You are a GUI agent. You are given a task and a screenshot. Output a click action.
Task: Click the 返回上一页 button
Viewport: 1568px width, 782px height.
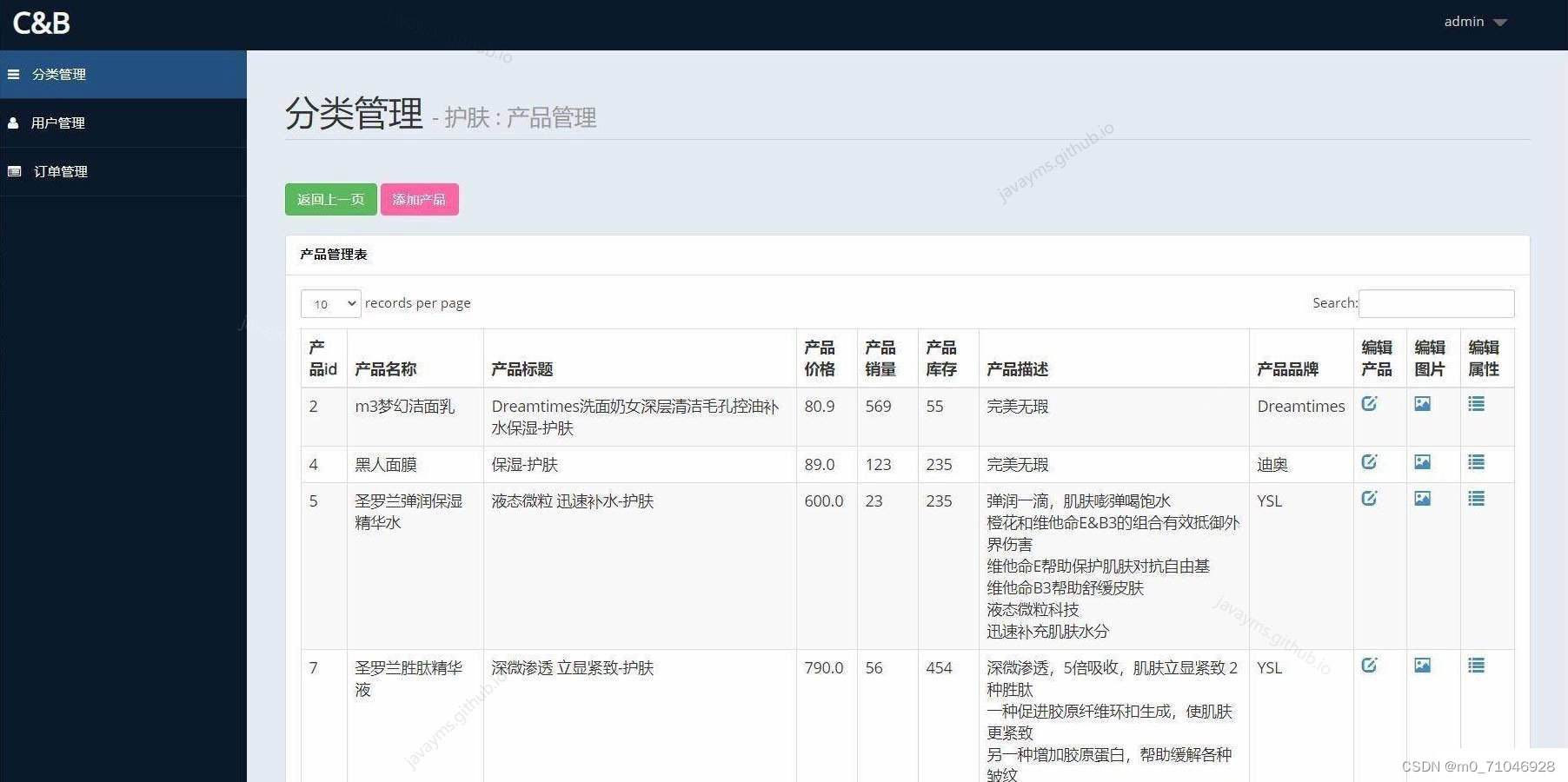click(330, 199)
